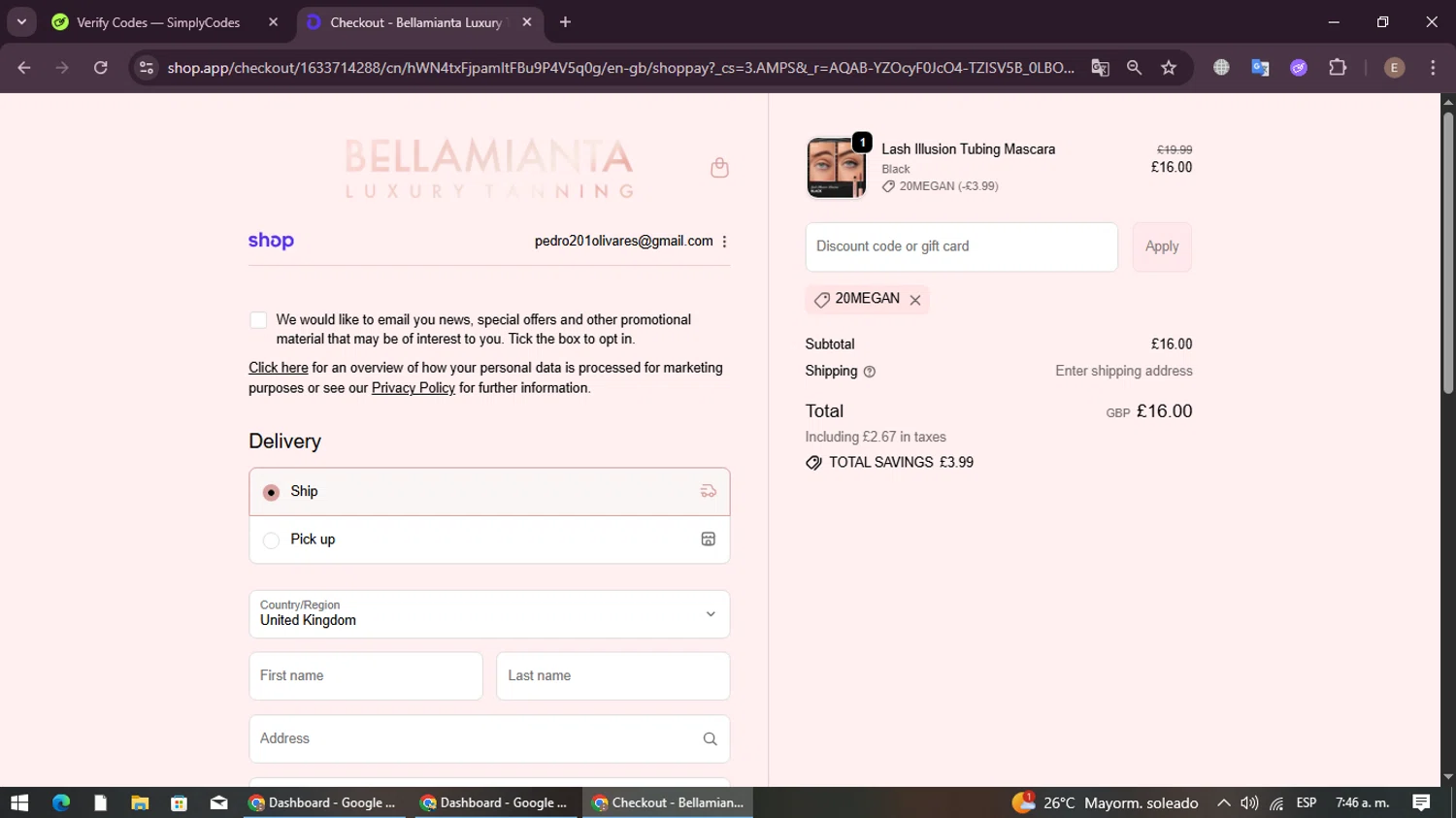Open the shopping bag cart icon
The image size is (1456, 818).
[x=719, y=168]
